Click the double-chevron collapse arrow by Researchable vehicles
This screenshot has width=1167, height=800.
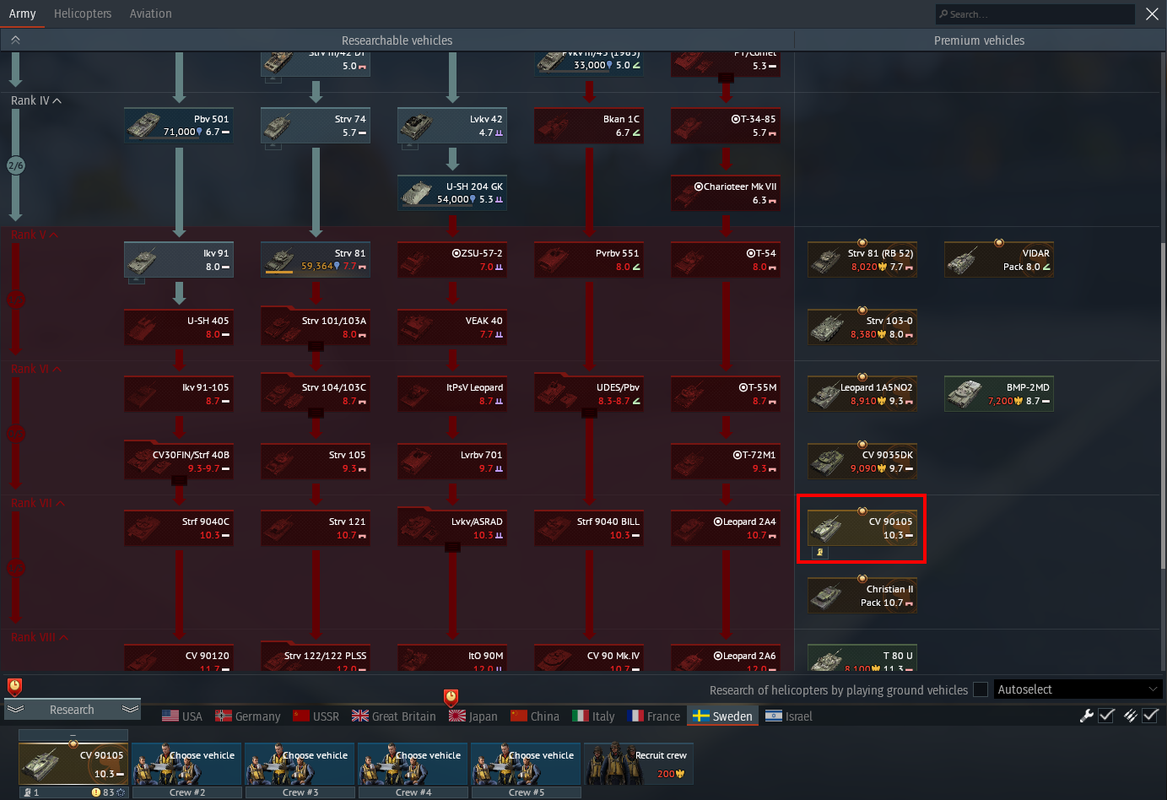coord(15,40)
